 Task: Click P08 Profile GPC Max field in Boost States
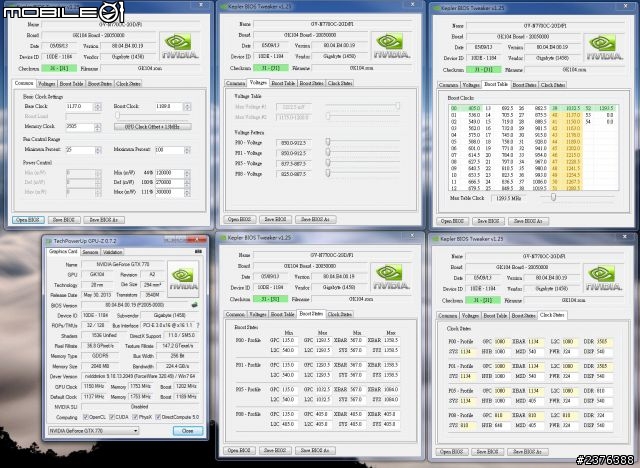tap(322, 414)
